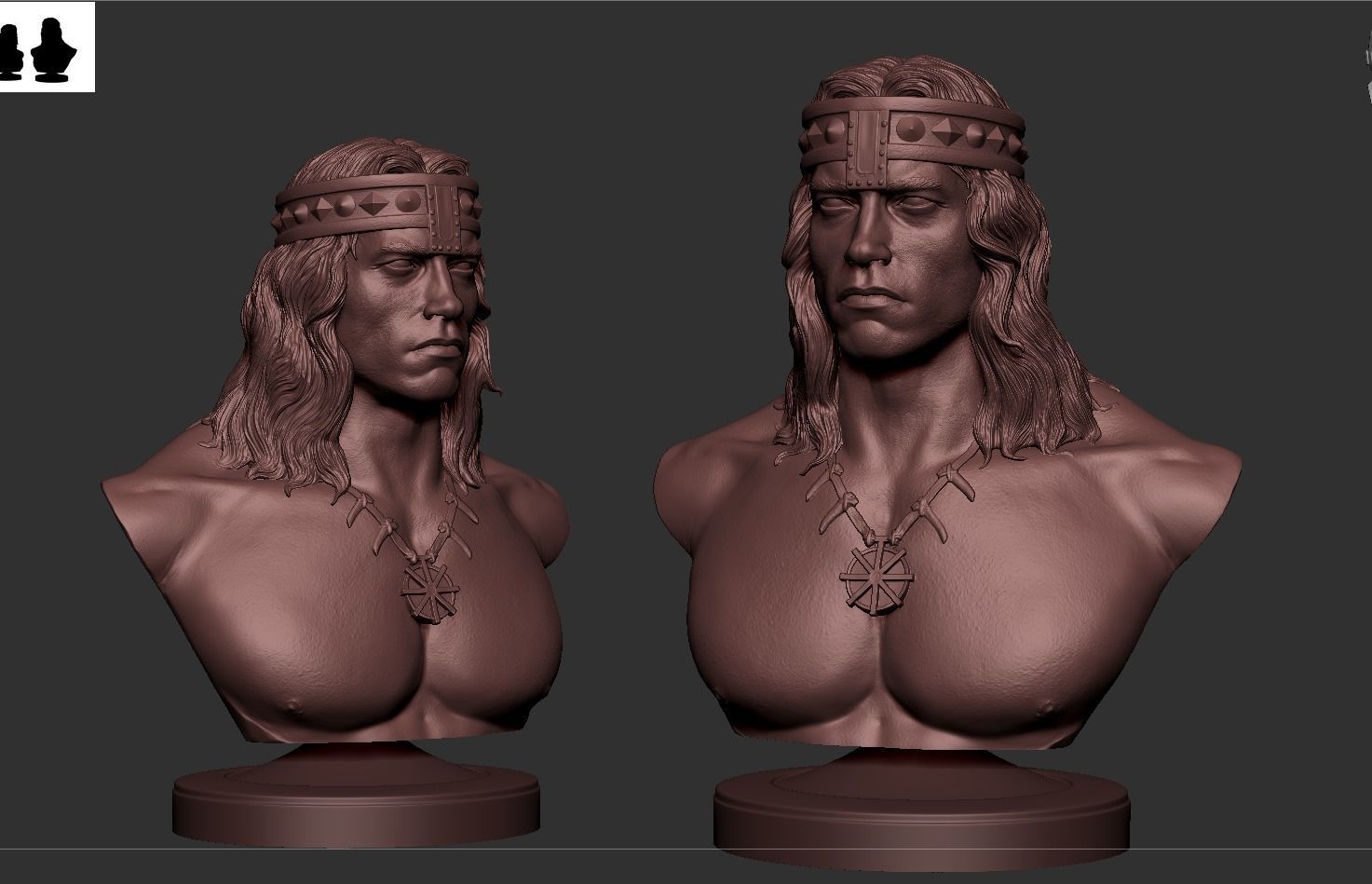Click the silhouette preview thumbnail
The height and width of the screenshot is (884, 1372).
coord(47,47)
